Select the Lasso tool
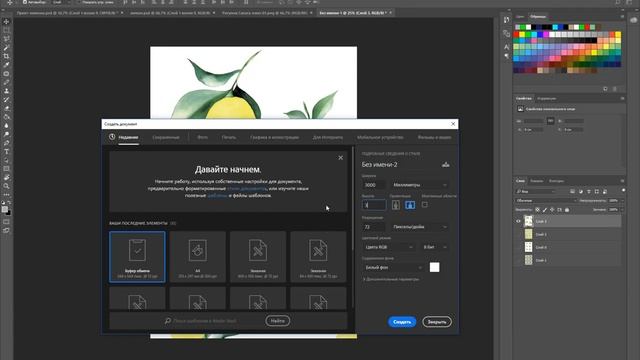The height and width of the screenshot is (360, 640). click(x=6, y=39)
